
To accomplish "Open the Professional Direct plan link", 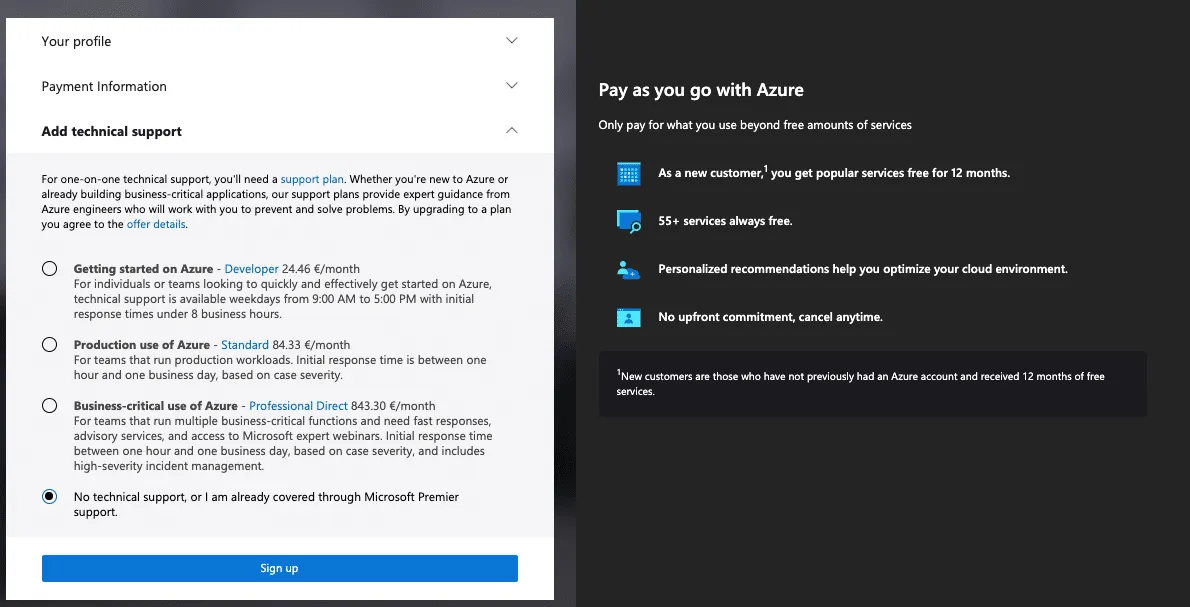I will tap(298, 405).
